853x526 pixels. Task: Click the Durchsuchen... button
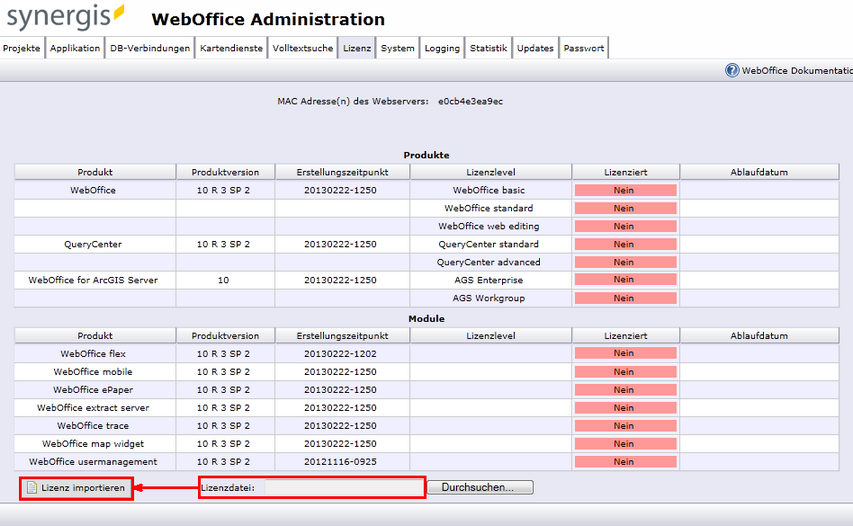(480, 487)
